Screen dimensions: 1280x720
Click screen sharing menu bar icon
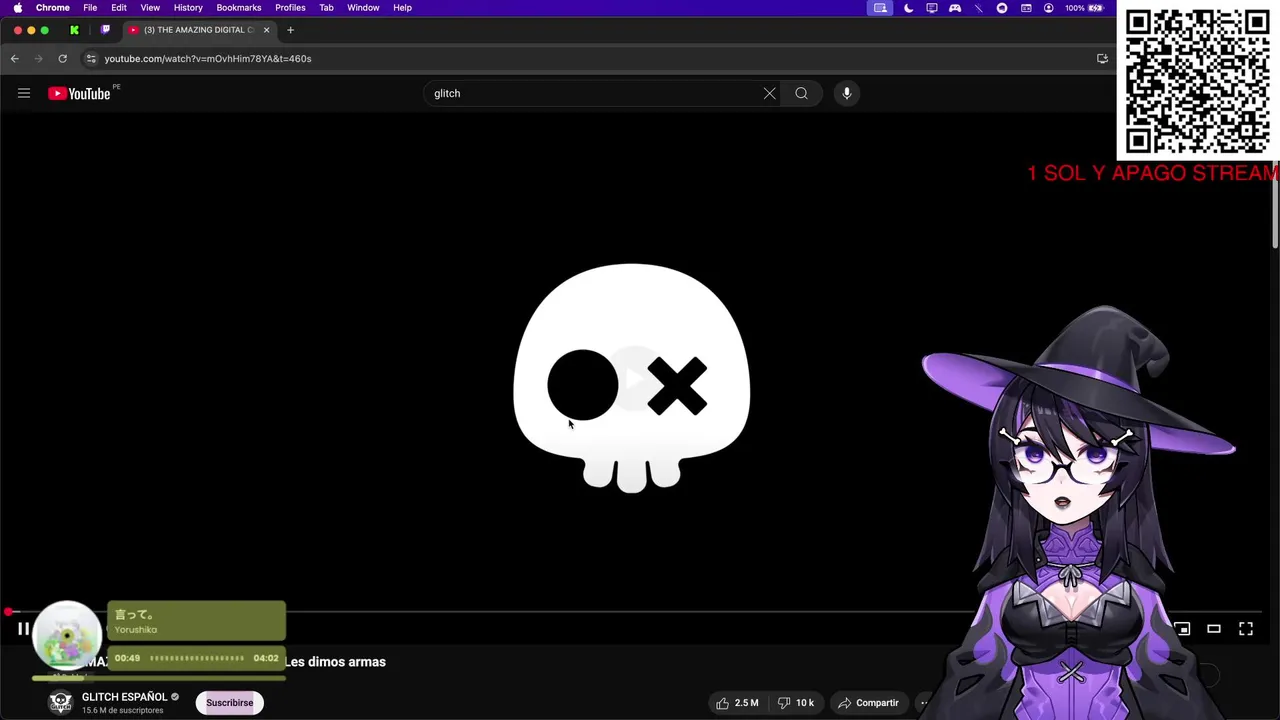[x=880, y=8]
